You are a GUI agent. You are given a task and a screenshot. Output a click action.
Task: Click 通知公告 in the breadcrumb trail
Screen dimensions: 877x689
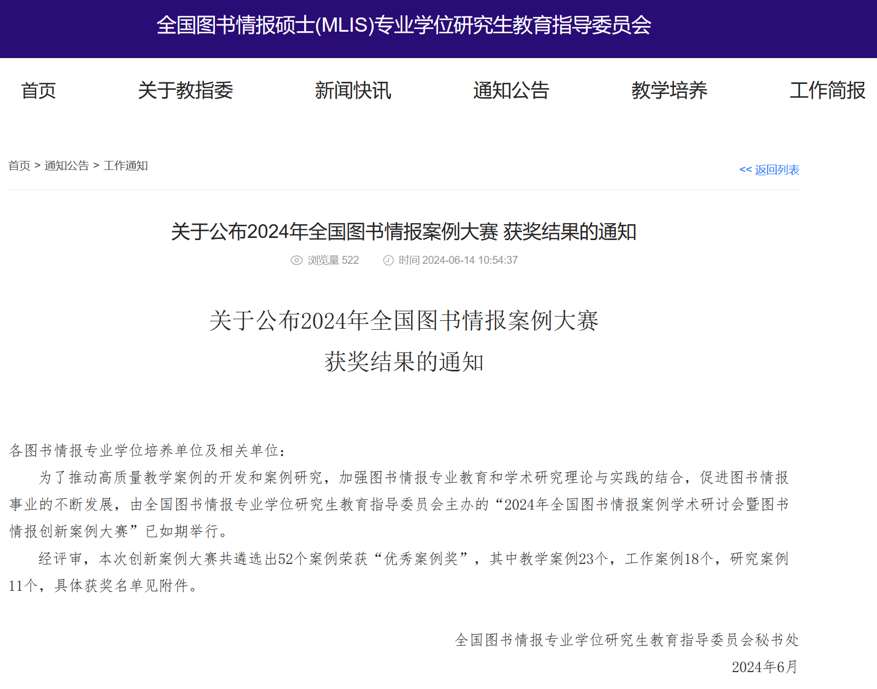66,166
